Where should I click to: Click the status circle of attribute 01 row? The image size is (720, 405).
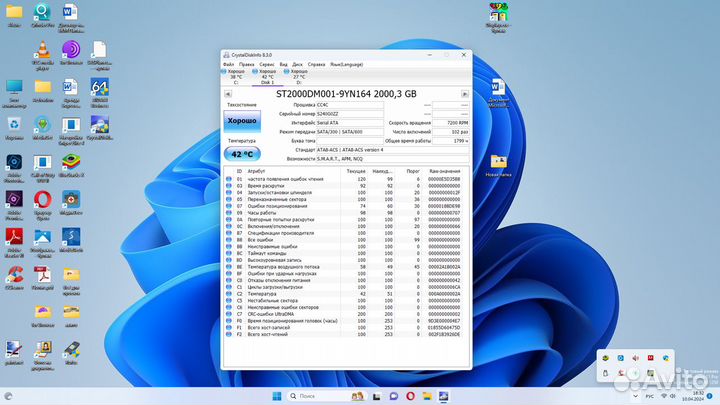(228, 178)
